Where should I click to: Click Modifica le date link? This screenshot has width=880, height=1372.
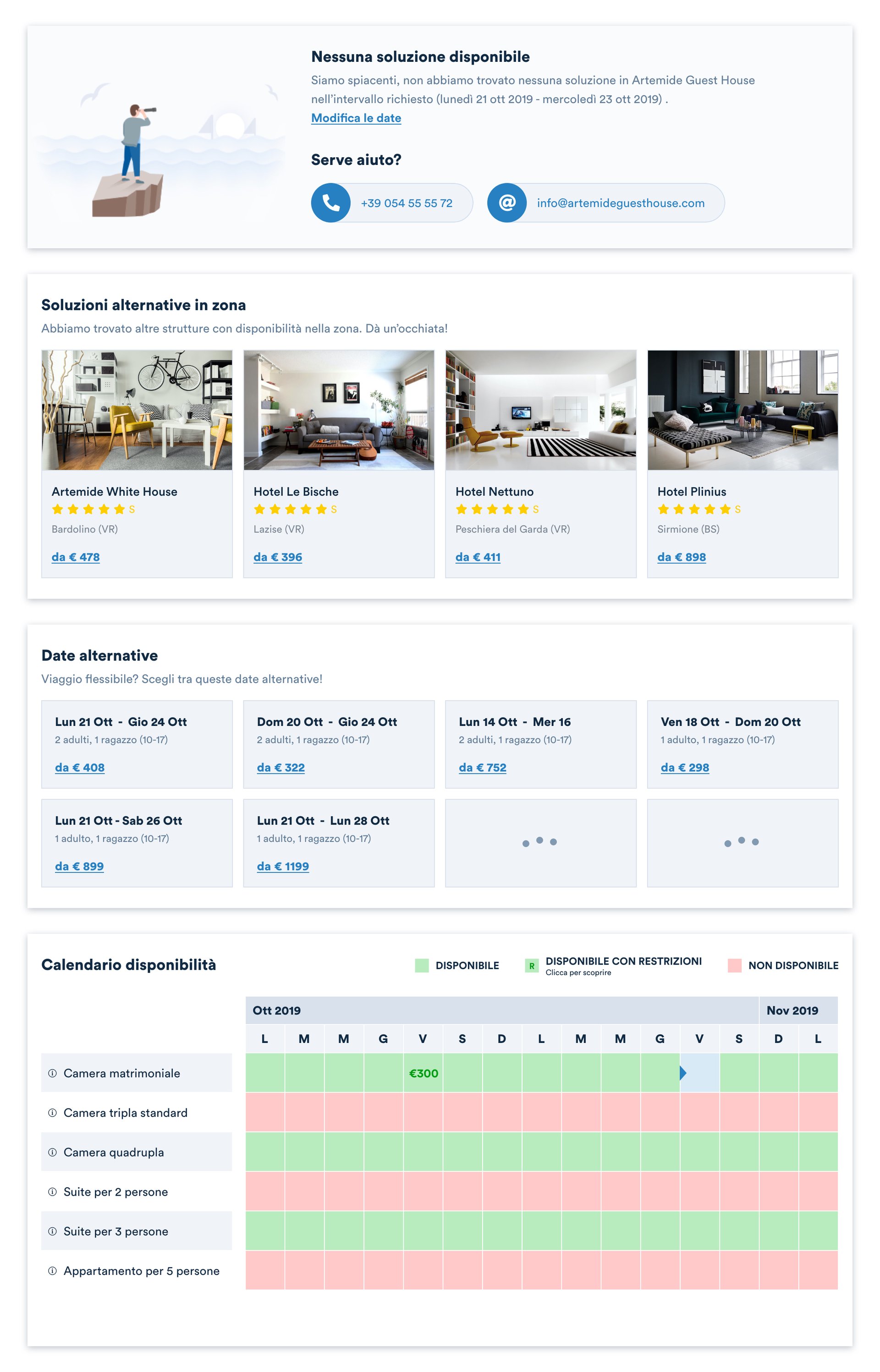click(356, 118)
